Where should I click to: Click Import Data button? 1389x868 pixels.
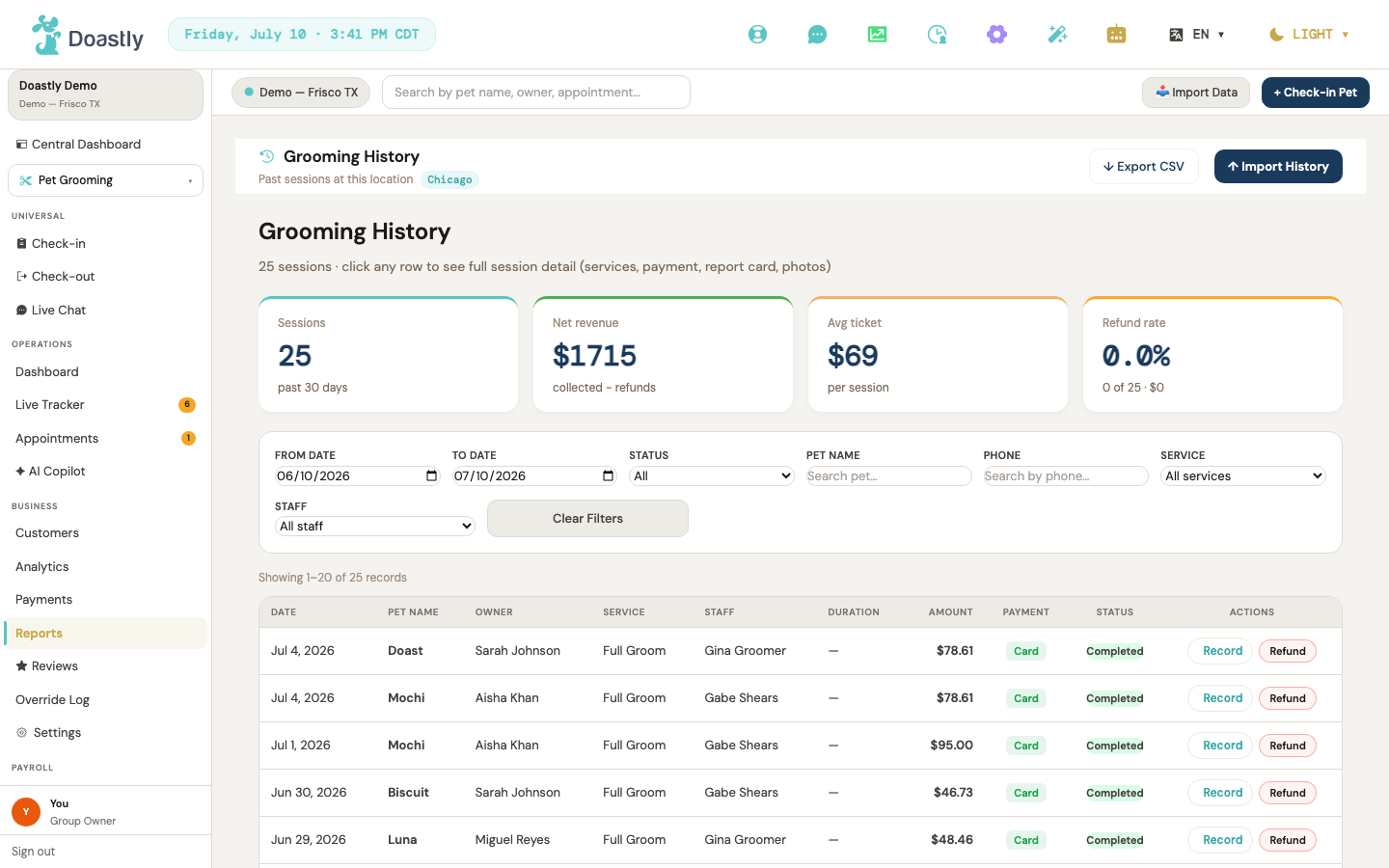point(1196,93)
